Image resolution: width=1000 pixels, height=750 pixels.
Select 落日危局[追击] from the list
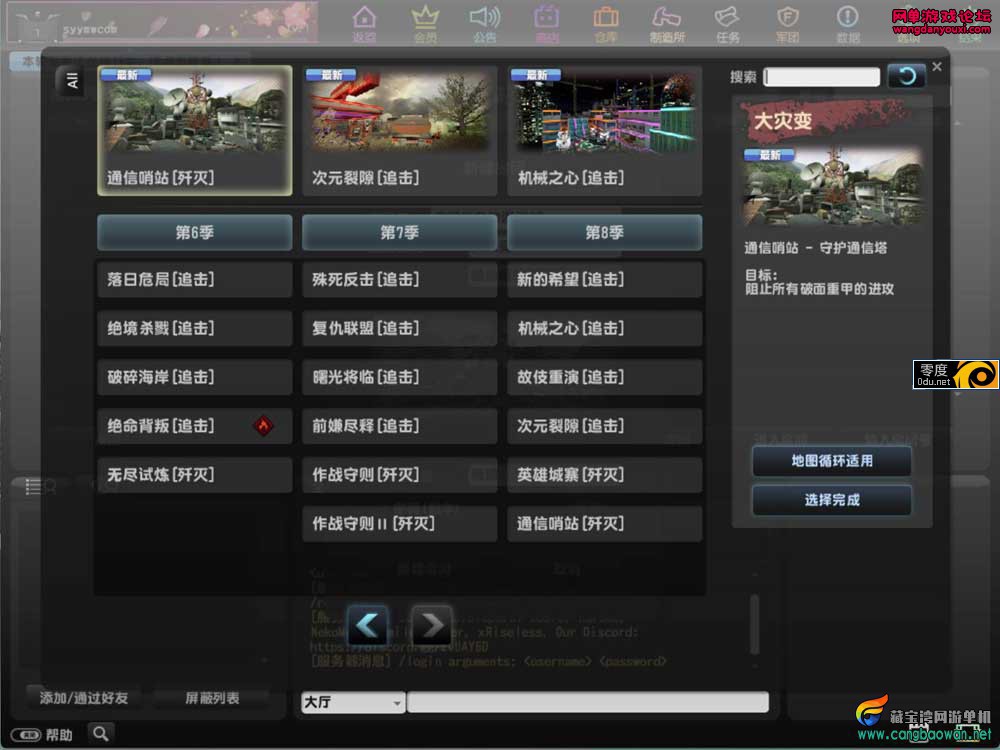(x=195, y=279)
